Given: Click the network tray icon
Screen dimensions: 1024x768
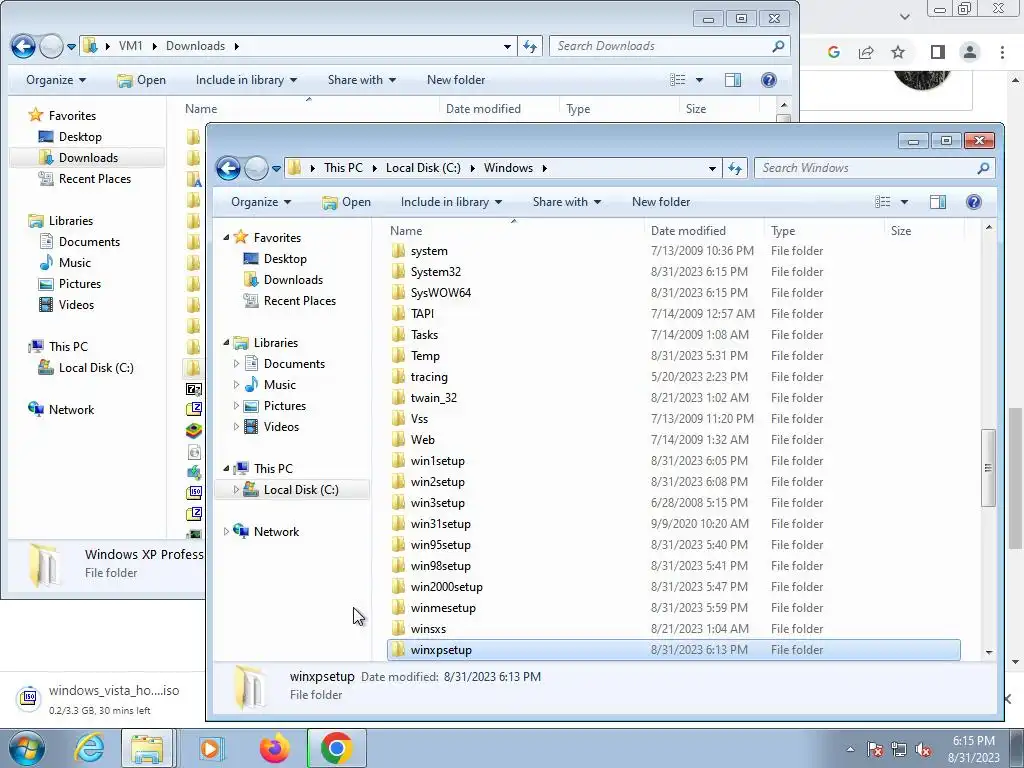Looking at the screenshot, I should coord(899,749).
